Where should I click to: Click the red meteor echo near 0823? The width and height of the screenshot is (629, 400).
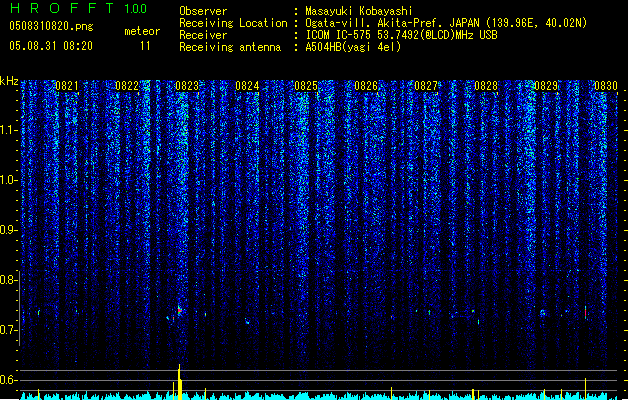(x=179, y=311)
